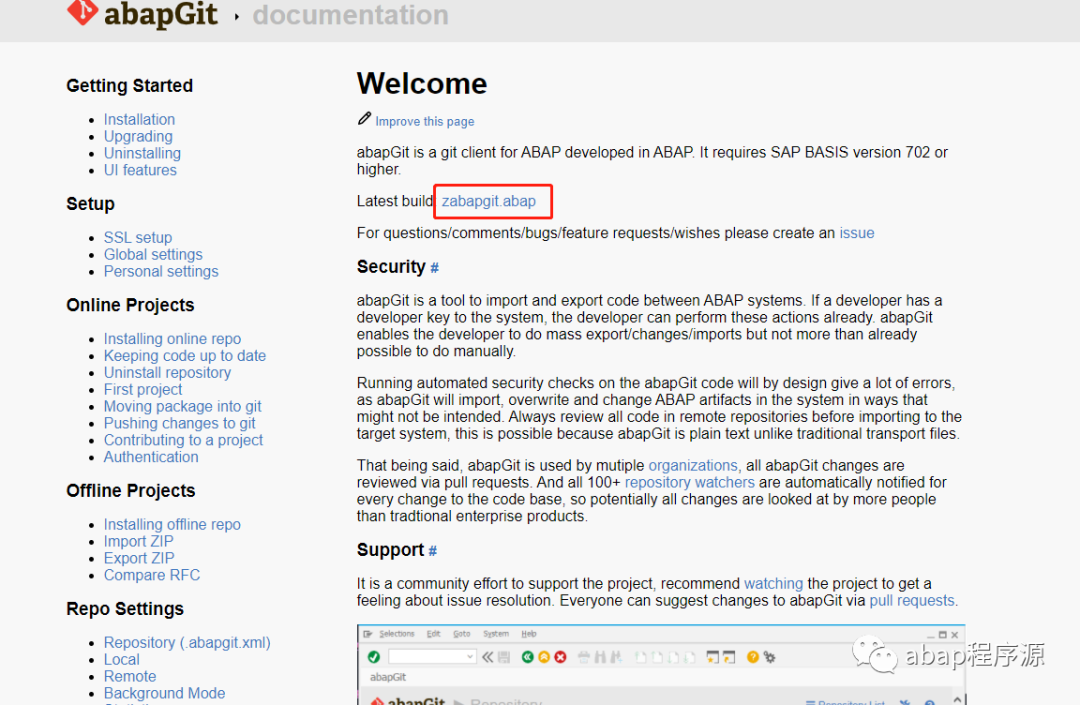
Task: Open the Selections menu in SAP window
Action: (397, 633)
